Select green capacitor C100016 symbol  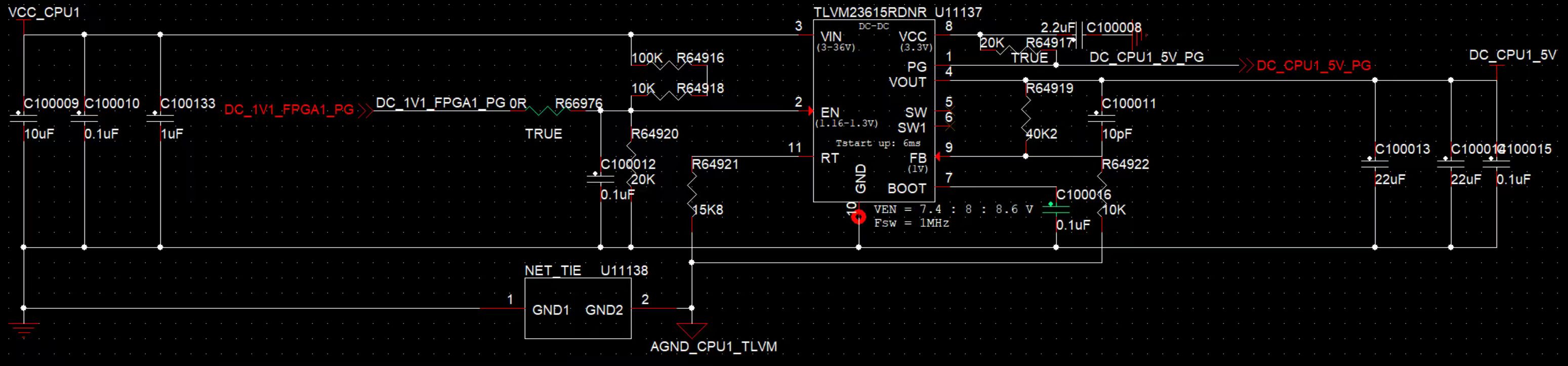coord(1055,209)
